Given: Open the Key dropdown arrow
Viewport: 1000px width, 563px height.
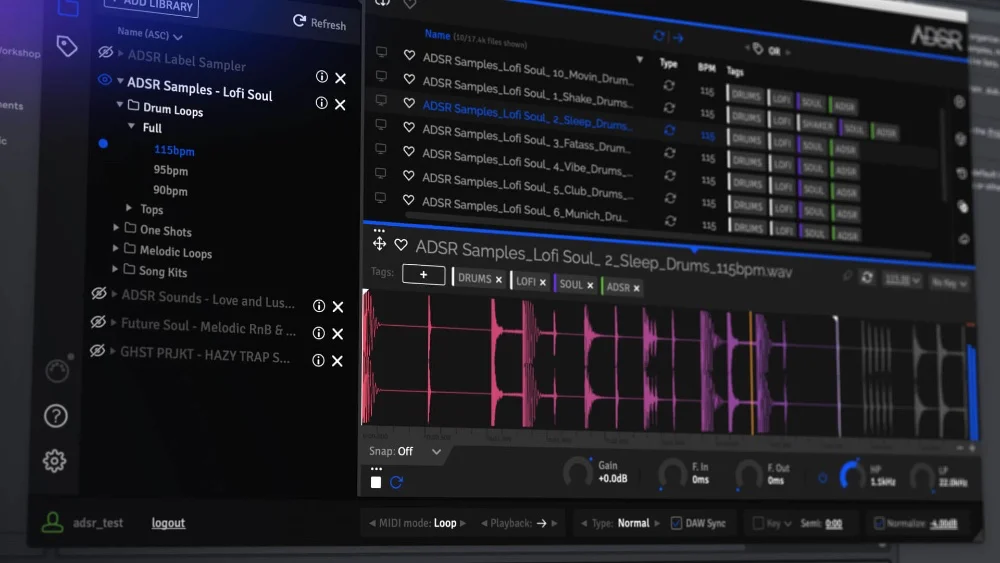Looking at the screenshot, I should click(x=788, y=523).
